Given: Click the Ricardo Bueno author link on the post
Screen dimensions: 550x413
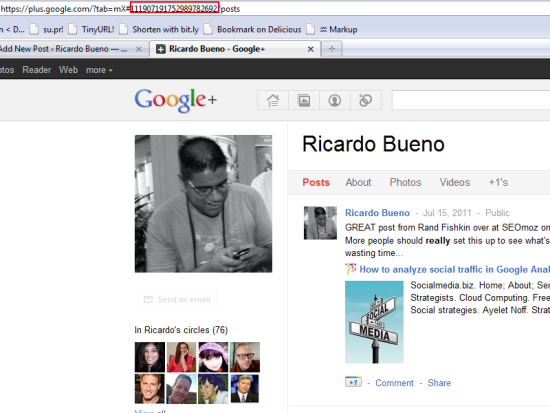Looking at the screenshot, I should (x=377, y=213).
